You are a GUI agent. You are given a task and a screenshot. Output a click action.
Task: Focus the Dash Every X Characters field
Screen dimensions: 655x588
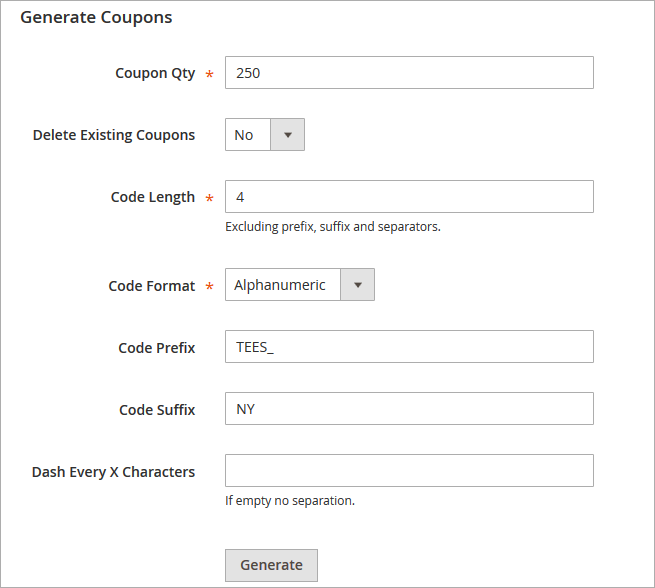(x=409, y=471)
